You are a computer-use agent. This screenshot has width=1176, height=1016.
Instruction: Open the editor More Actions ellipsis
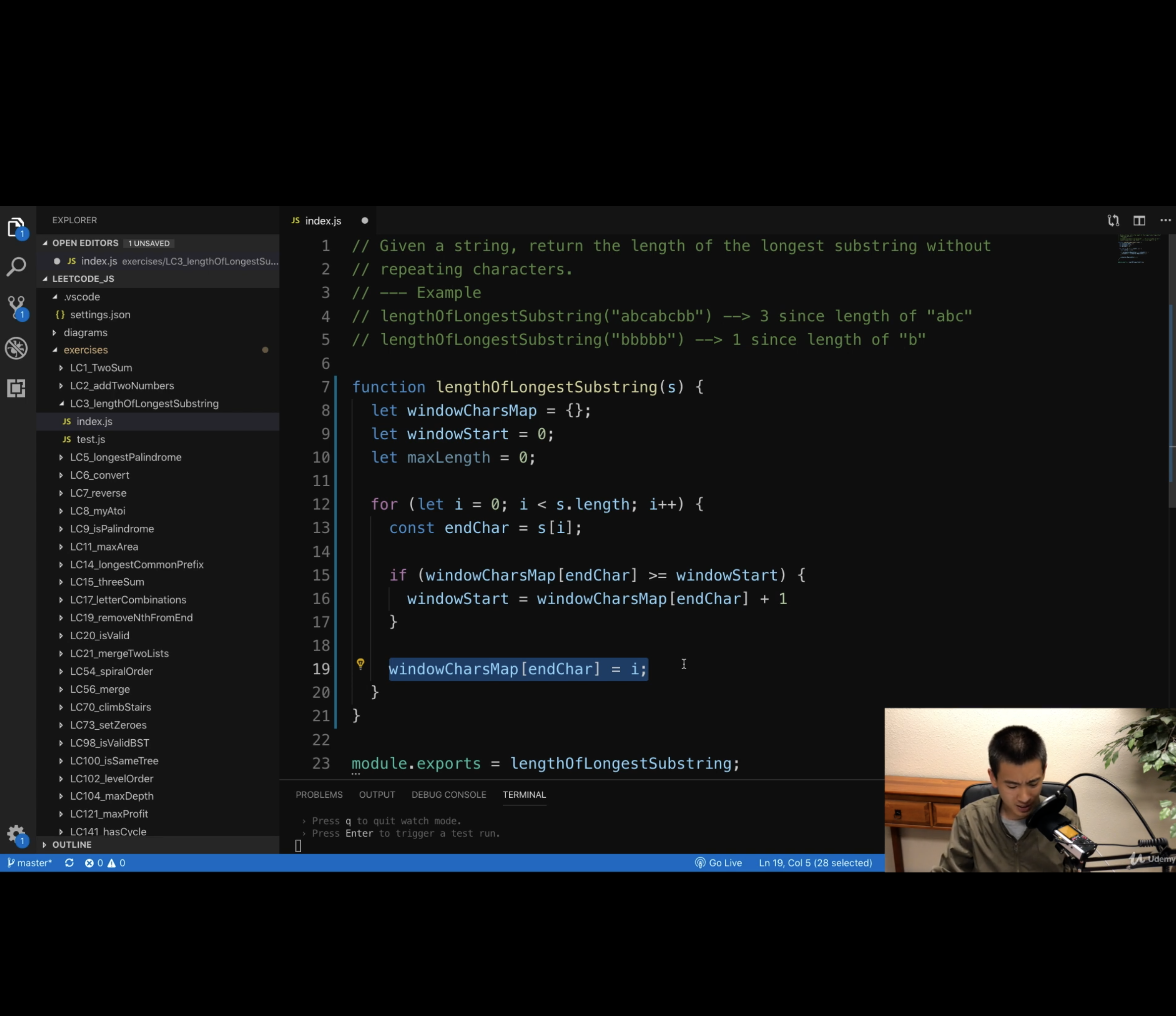point(1165,221)
